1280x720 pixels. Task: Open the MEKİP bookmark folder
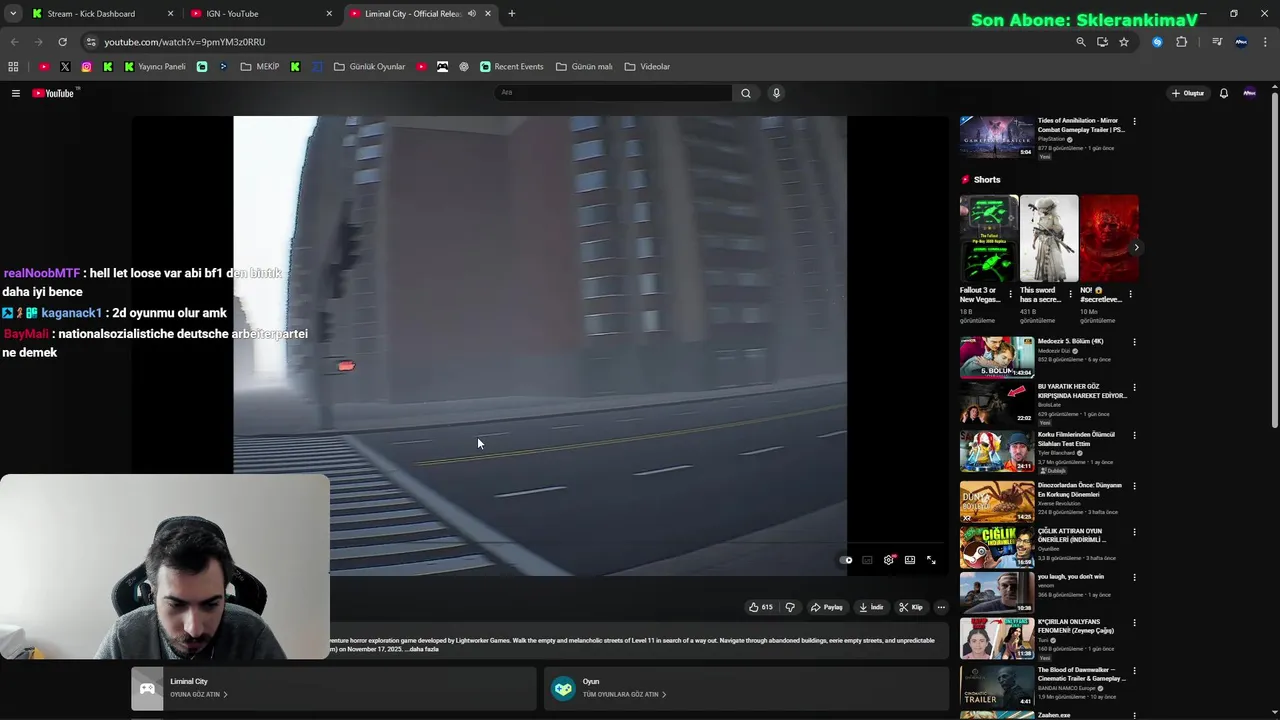pyautogui.click(x=260, y=67)
